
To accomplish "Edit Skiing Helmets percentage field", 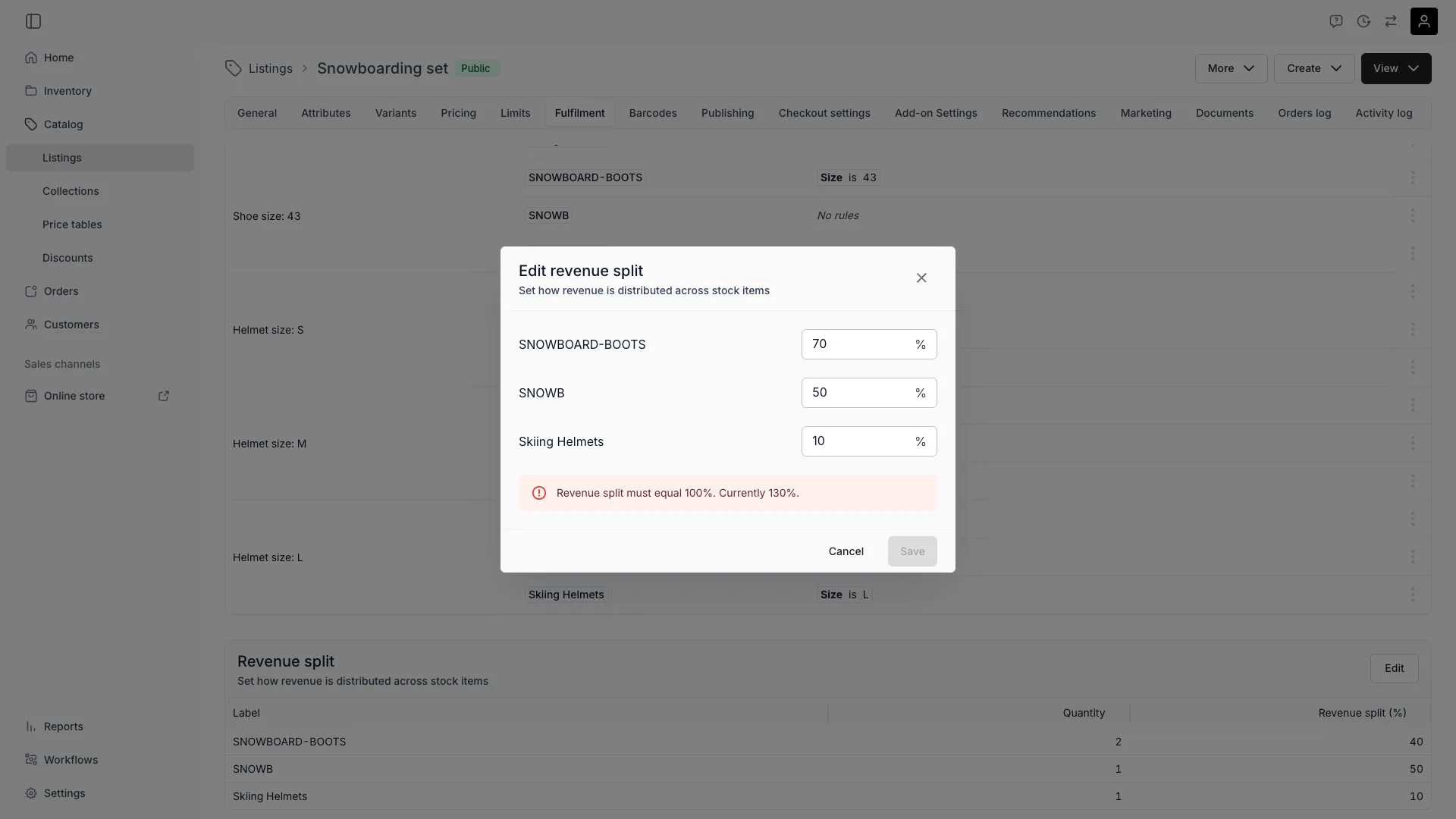I will 869,441.
